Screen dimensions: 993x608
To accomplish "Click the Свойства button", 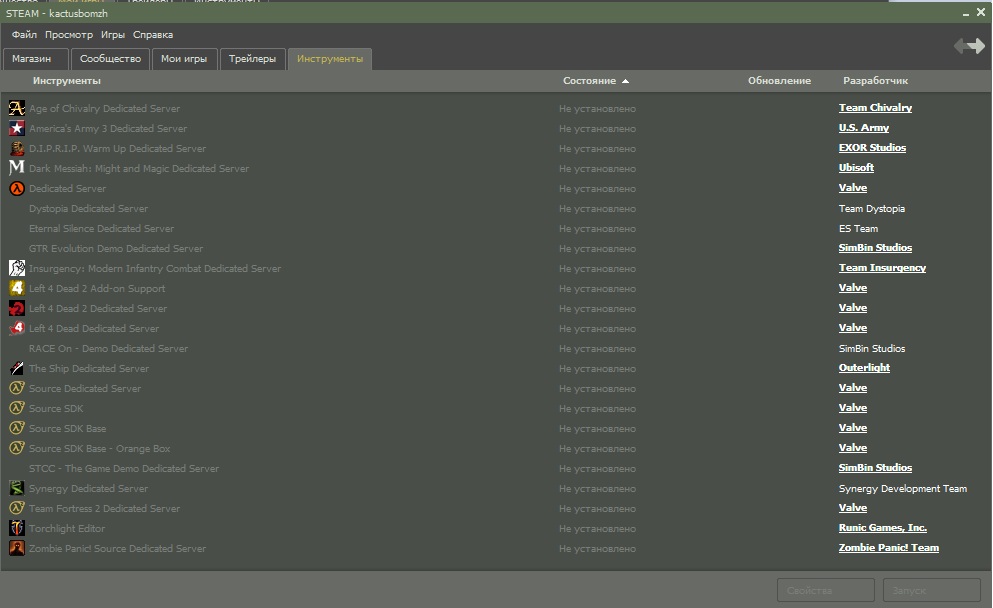I will pyautogui.click(x=826, y=590).
